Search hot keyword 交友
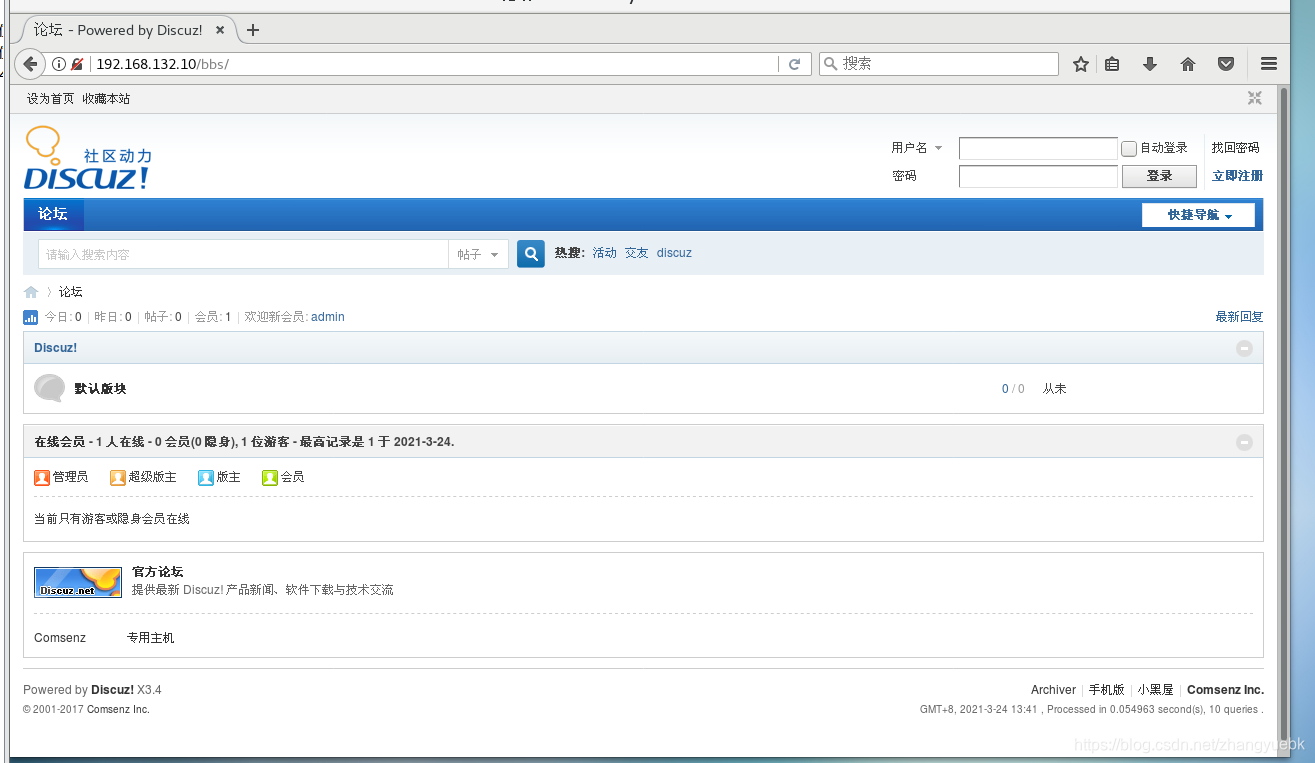This screenshot has height=763, width=1315. [x=637, y=253]
